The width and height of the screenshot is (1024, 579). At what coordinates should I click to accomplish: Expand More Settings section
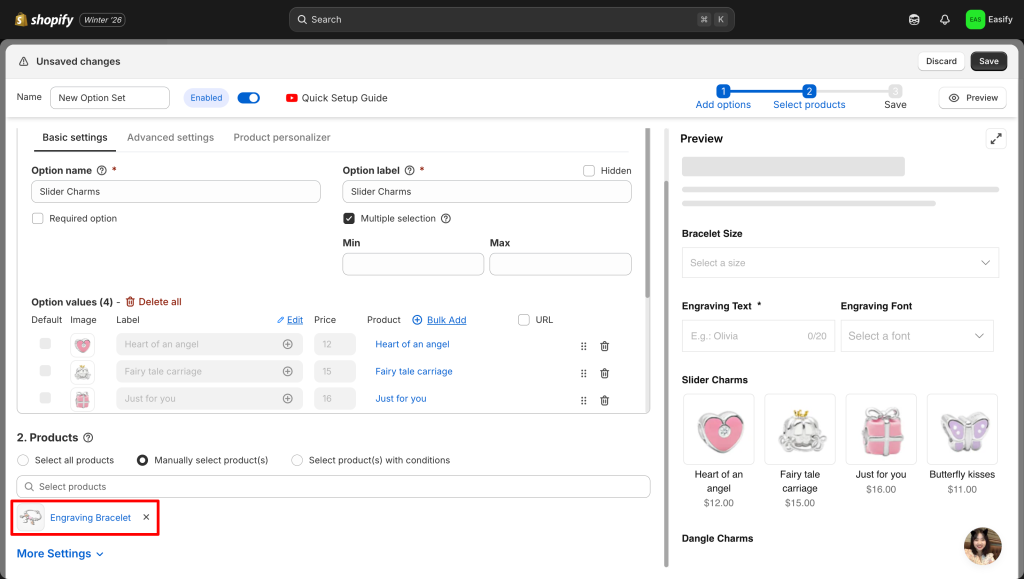[x=60, y=554]
